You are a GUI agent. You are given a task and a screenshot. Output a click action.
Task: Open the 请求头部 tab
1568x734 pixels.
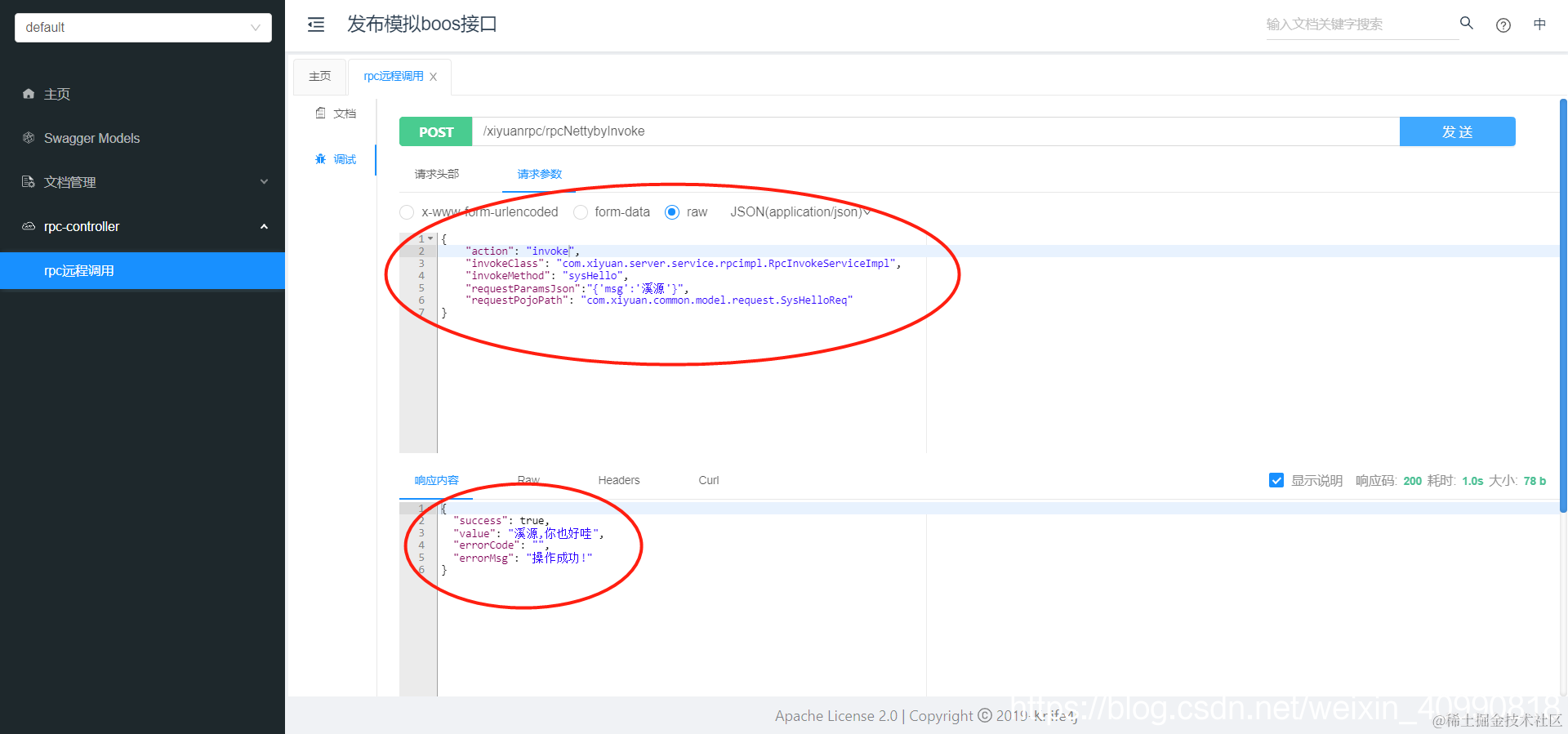click(x=437, y=174)
